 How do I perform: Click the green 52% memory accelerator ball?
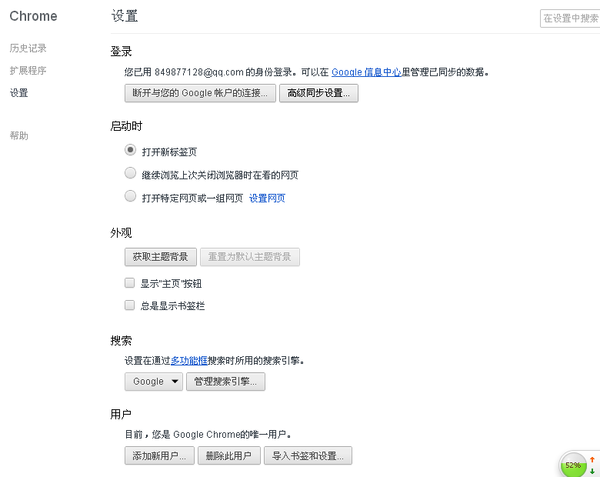click(x=573, y=465)
